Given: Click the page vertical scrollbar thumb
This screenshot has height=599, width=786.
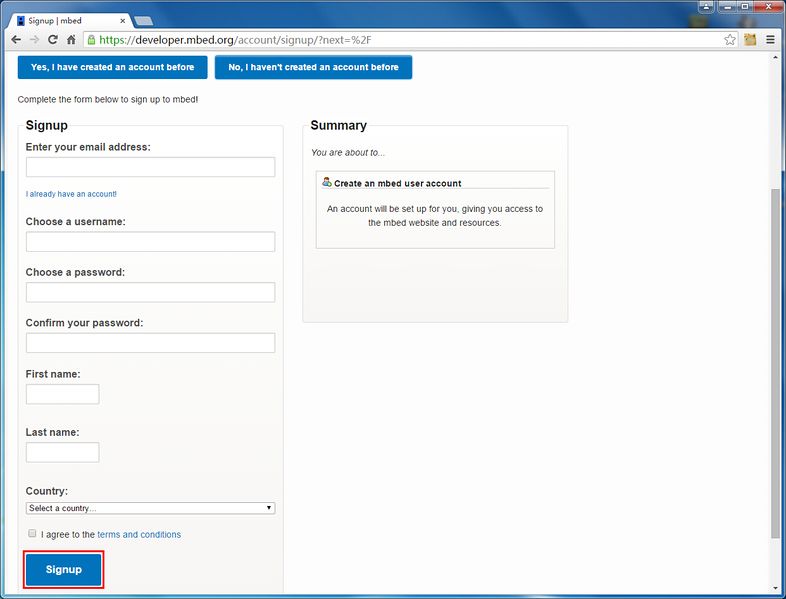Looking at the screenshot, I should (x=775, y=364).
